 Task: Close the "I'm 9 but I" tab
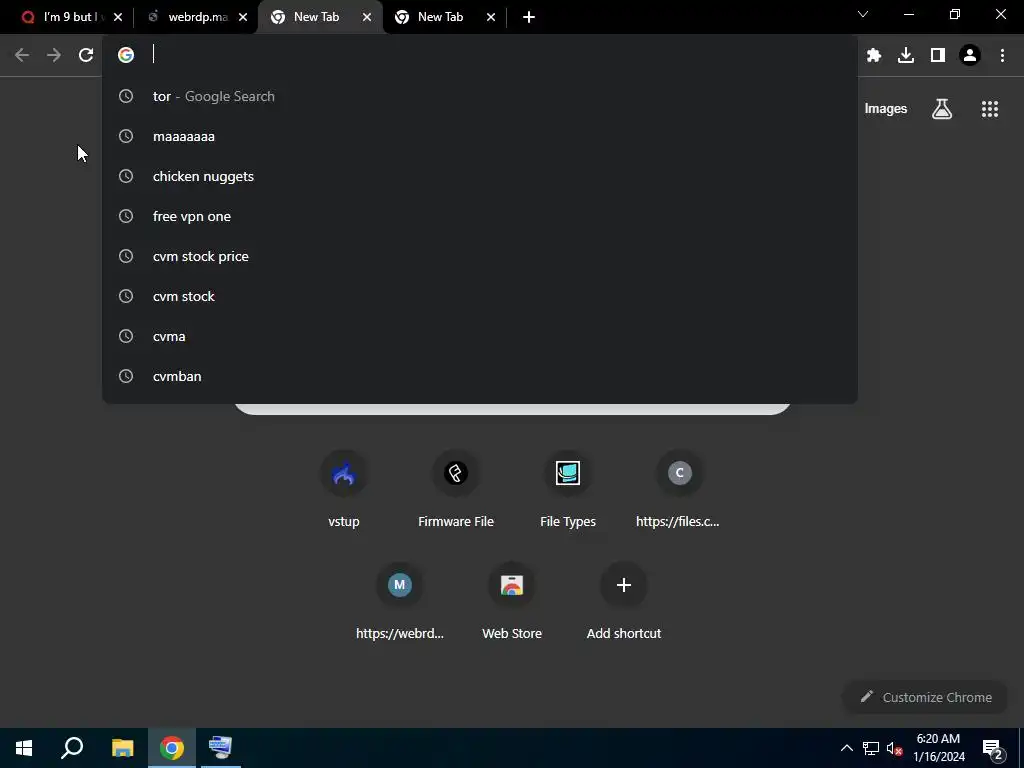tap(118, 18)
